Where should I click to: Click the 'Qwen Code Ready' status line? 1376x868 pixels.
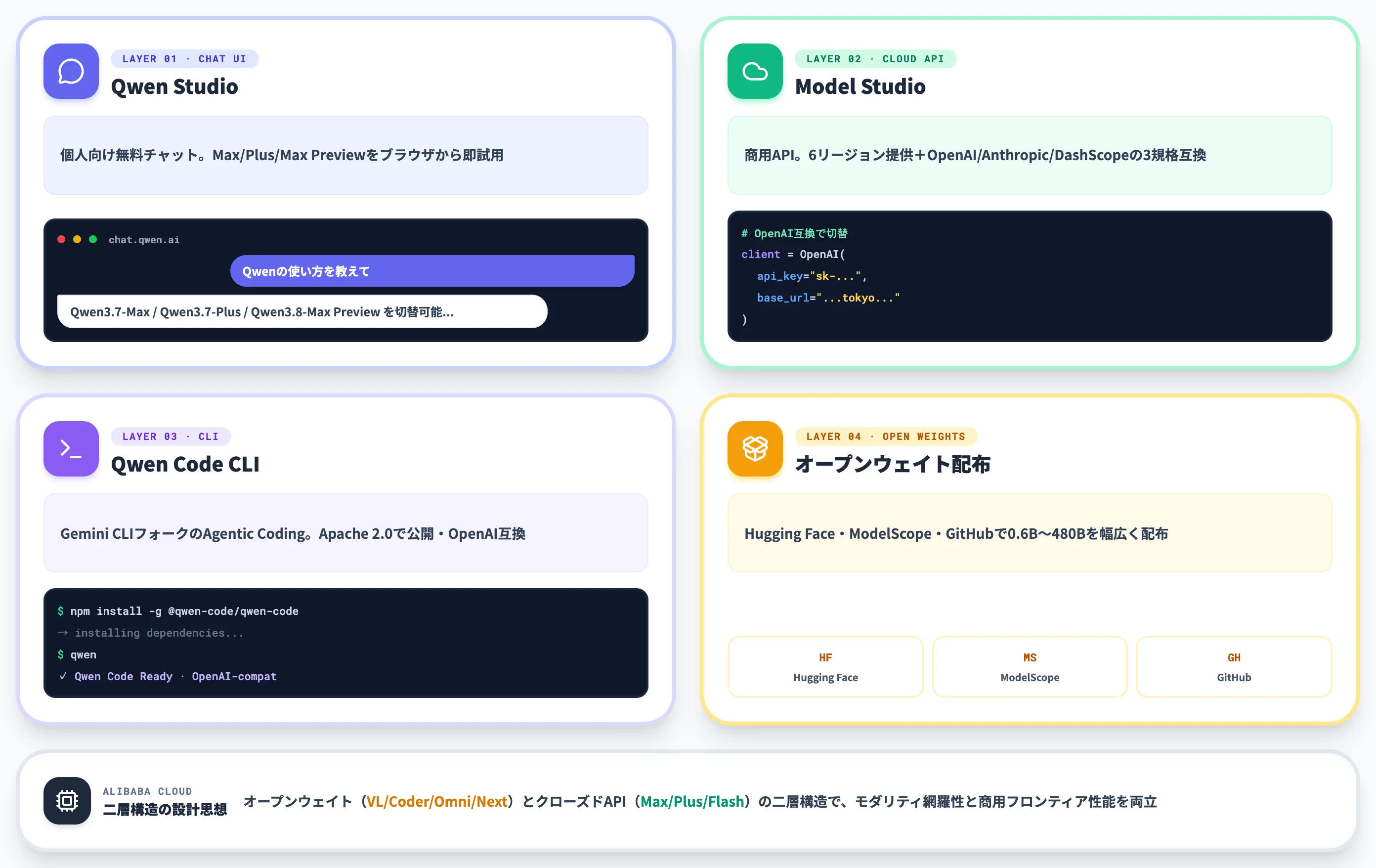coord(167,677)
